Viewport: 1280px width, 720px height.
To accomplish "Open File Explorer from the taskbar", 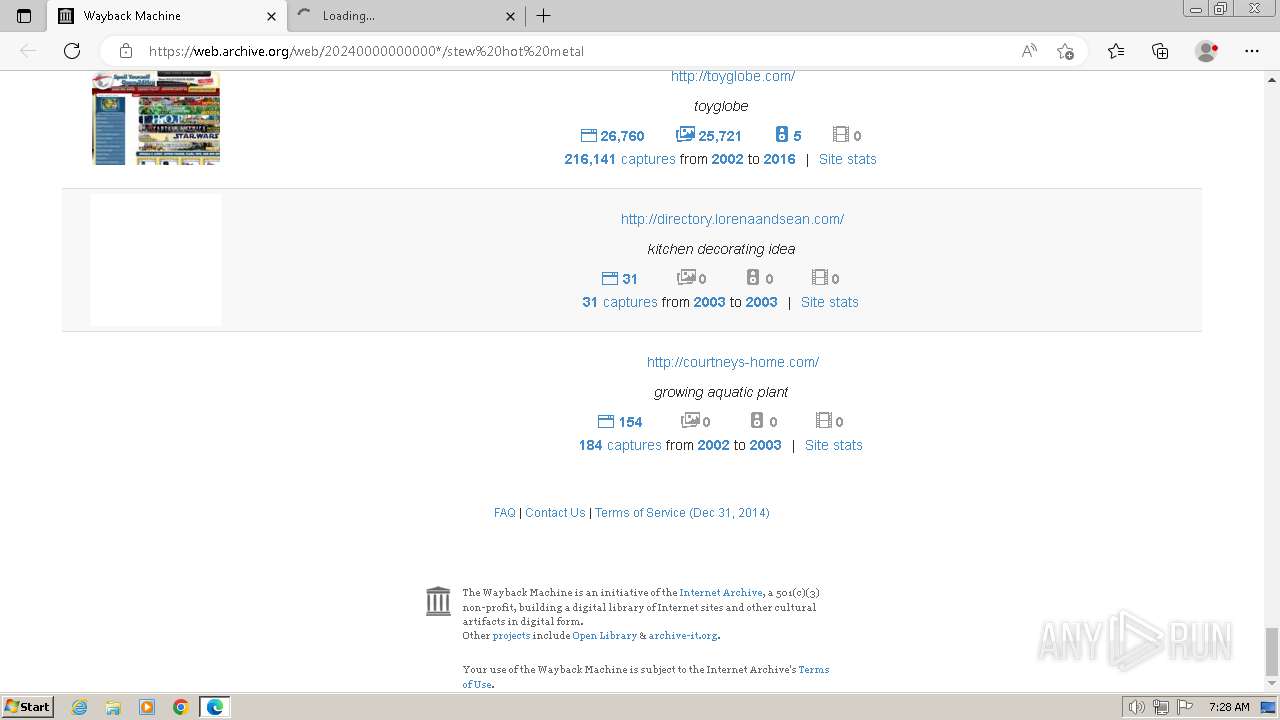I will 113,707.
